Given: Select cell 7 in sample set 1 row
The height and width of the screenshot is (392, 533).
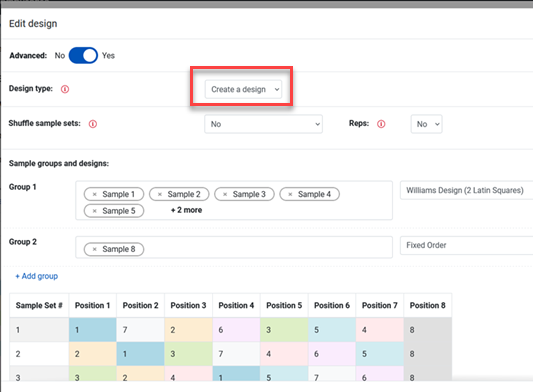Looking at the screenshot, I should point(140,330).
